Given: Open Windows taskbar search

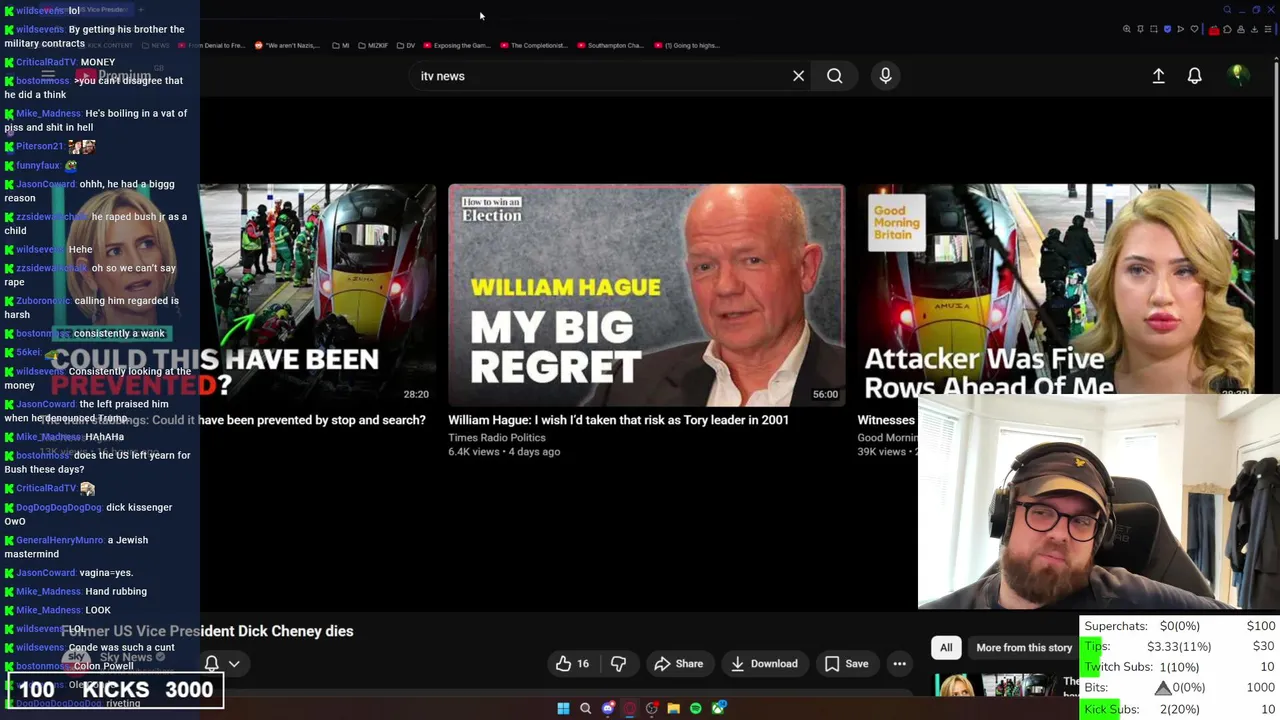Looking at the screenshot, I should click(585, 708).
